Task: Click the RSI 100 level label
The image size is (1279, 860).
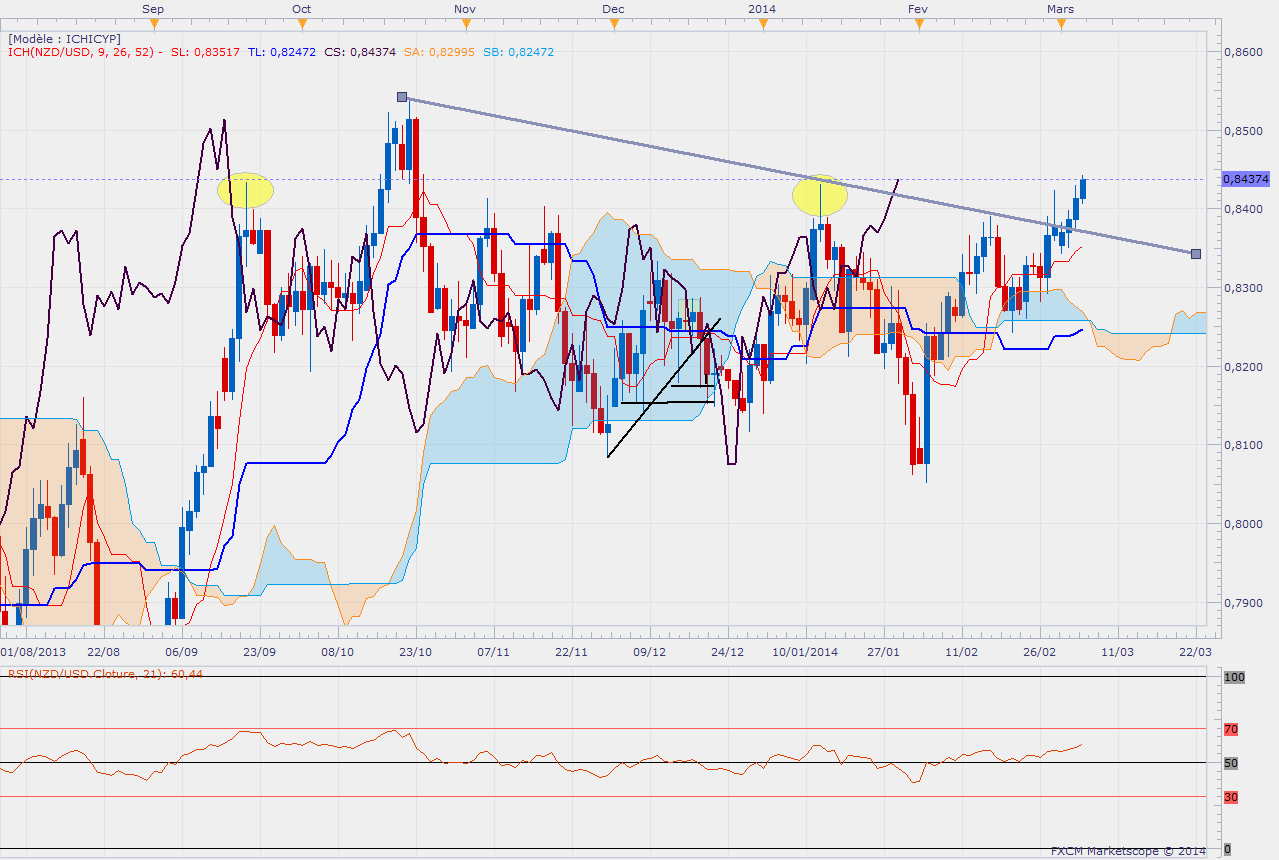Action: (x=1233, y=678)
